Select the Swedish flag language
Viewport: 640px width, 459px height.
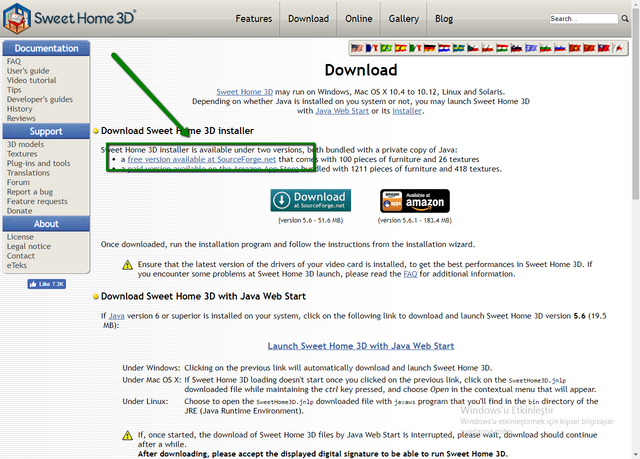click(x=458, y=48)
